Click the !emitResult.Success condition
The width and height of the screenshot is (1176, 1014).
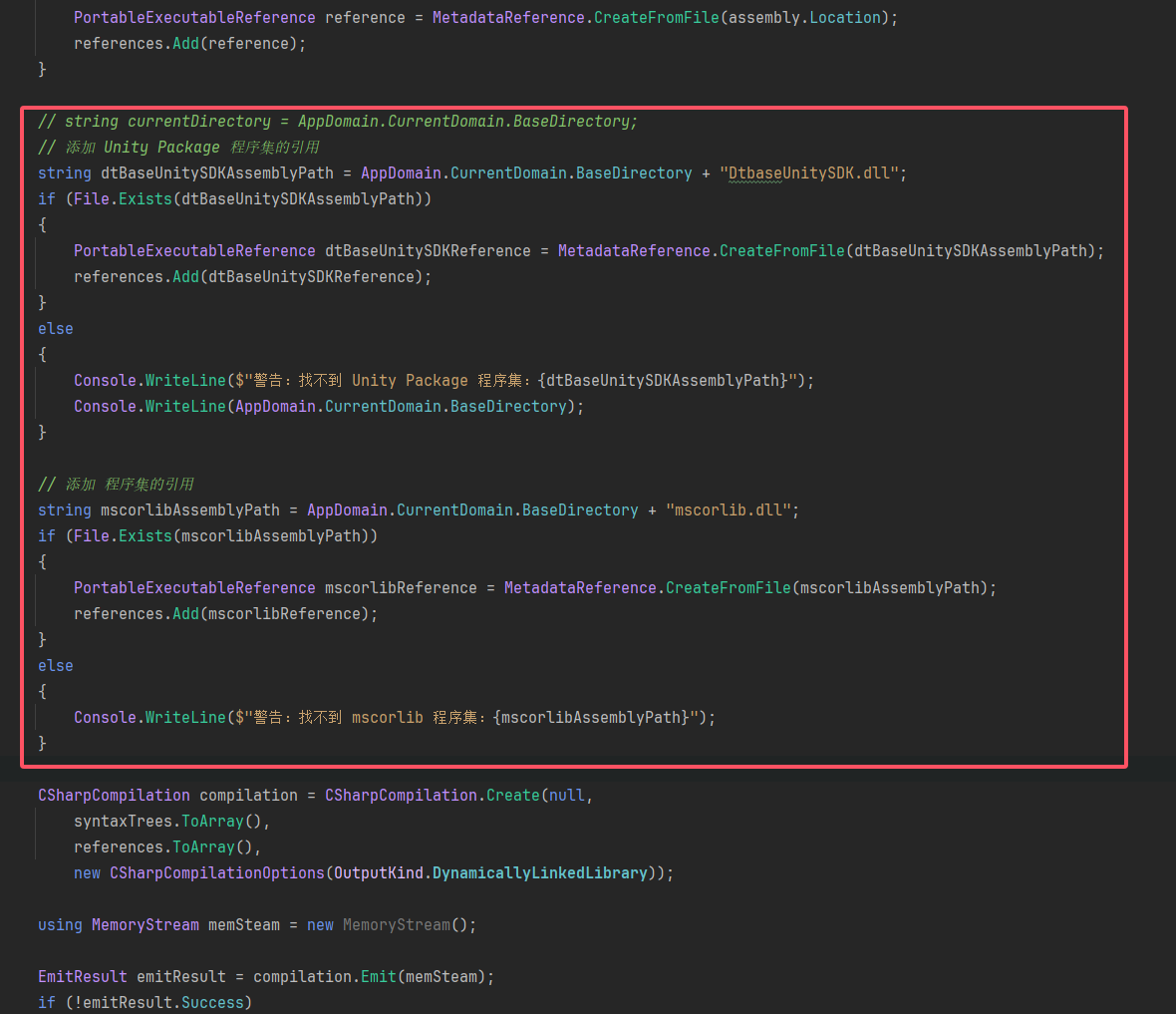159,1003
